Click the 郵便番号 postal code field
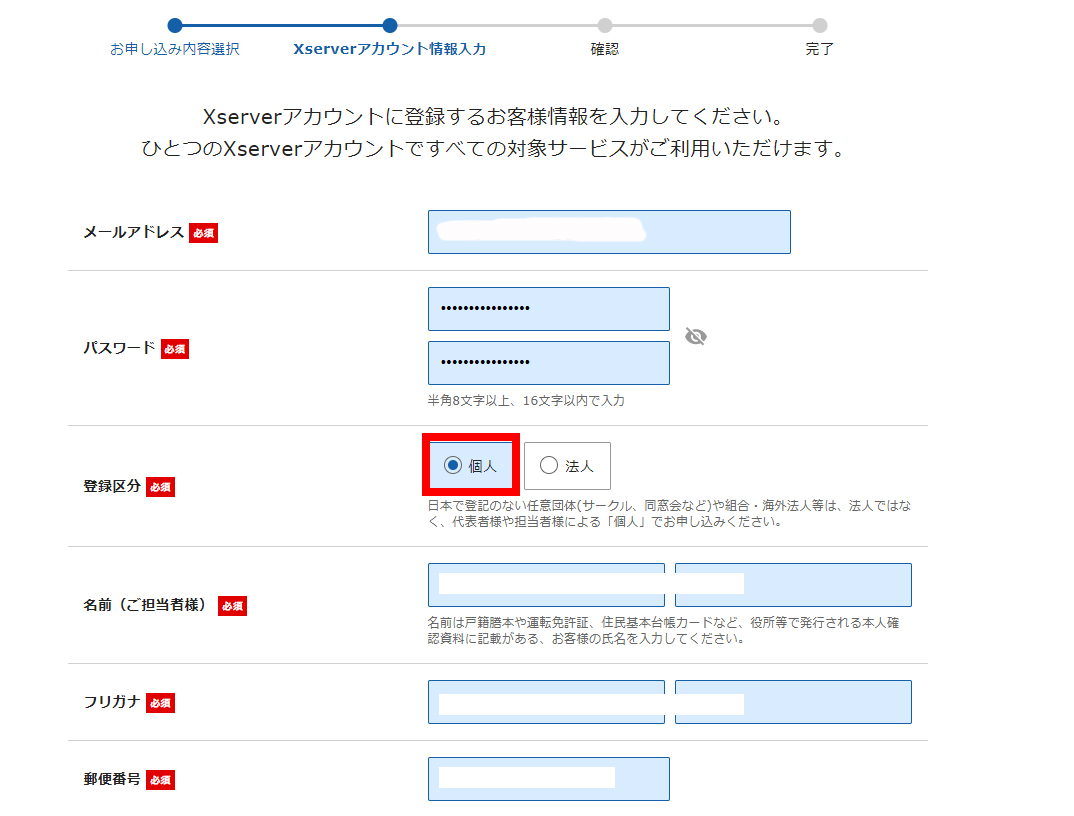 548,779
